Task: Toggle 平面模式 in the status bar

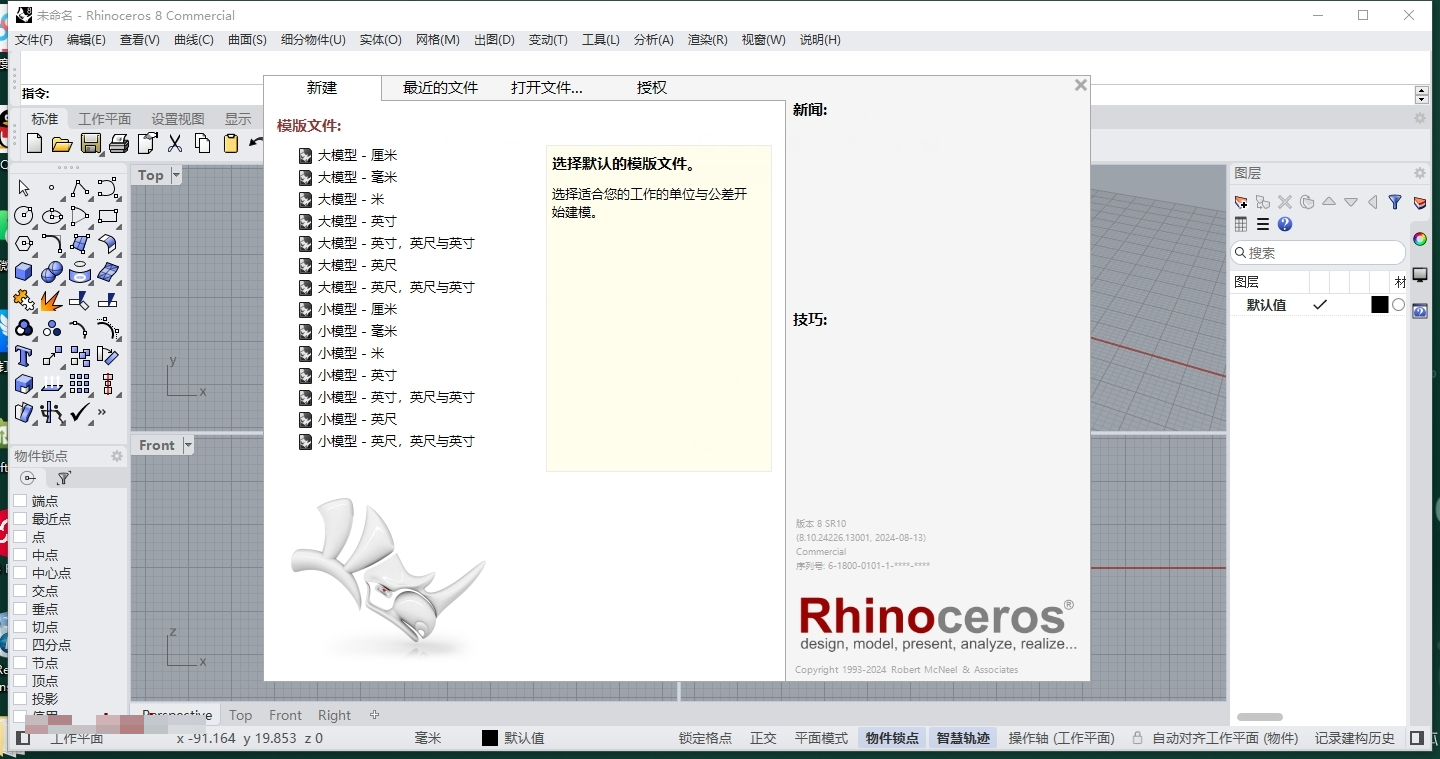Action: tap(820, 738)
